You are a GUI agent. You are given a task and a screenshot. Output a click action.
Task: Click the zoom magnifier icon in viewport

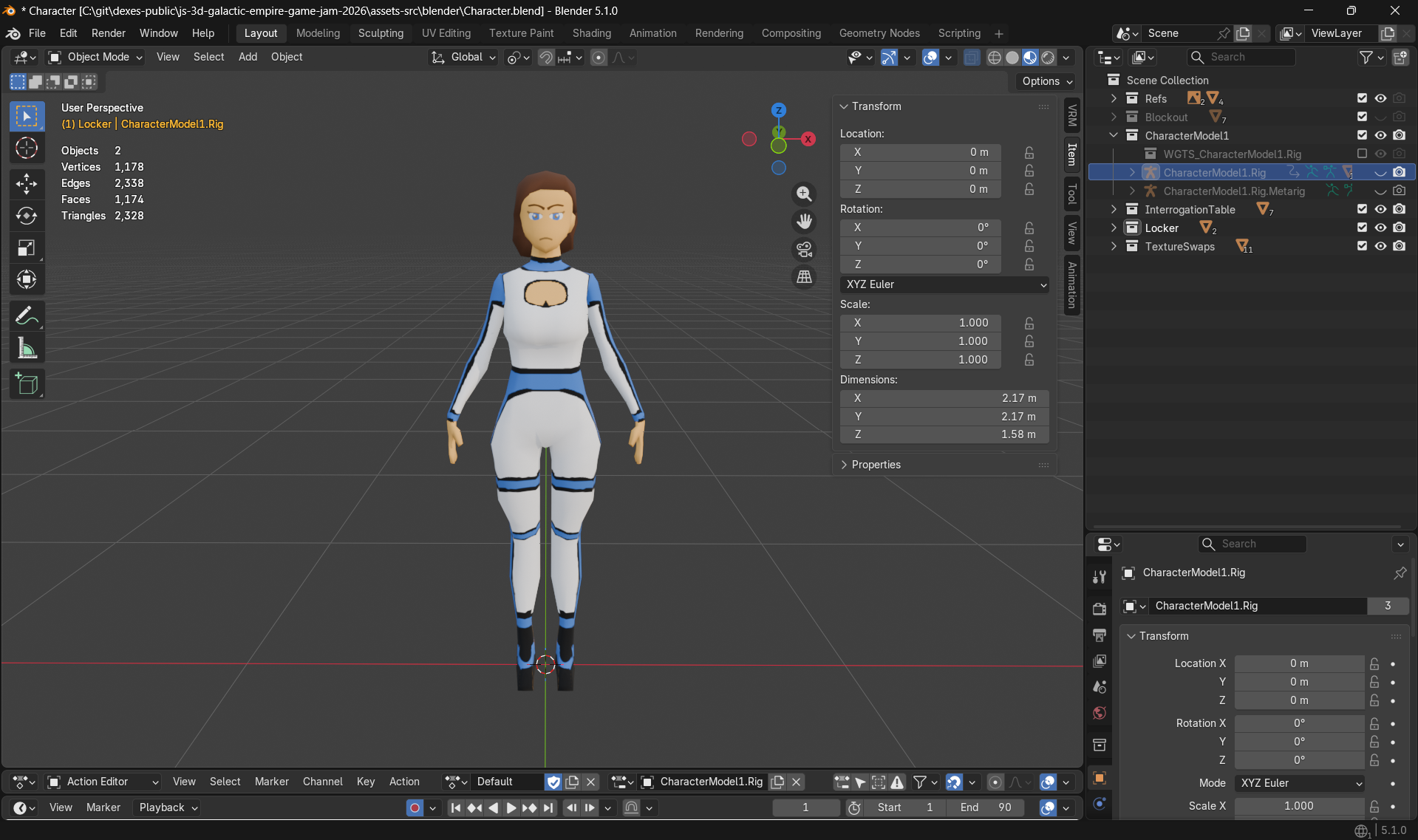[x=804, y=194]
